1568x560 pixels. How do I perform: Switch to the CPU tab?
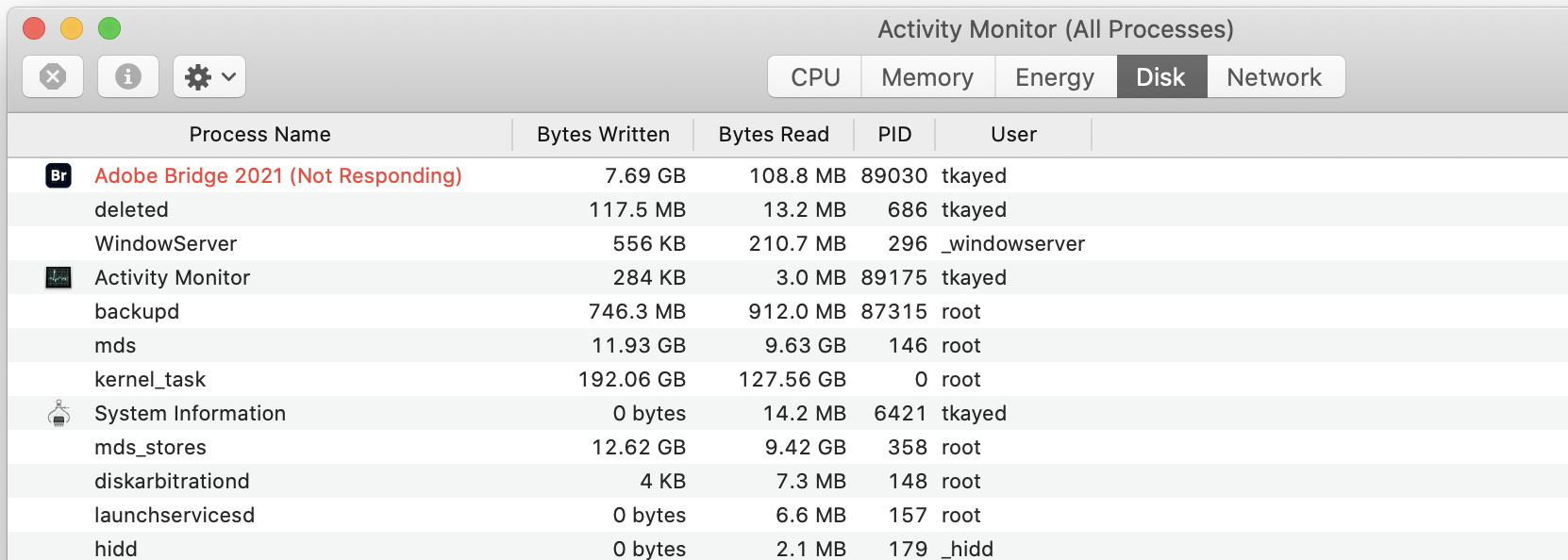pyautogui.click(x=815, y=76)
